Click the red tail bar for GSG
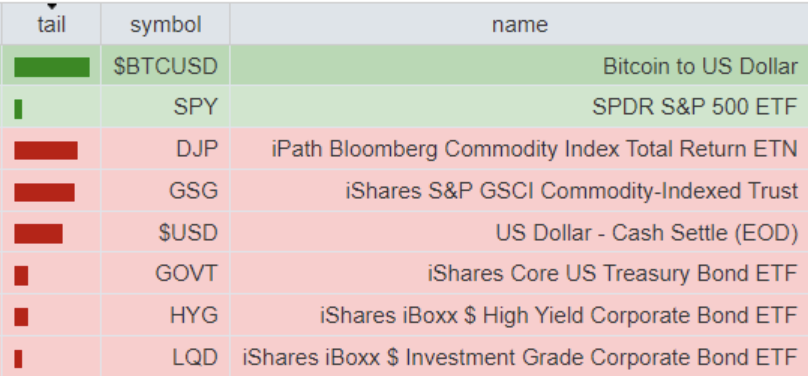The image size is (808, 376). 44,192
